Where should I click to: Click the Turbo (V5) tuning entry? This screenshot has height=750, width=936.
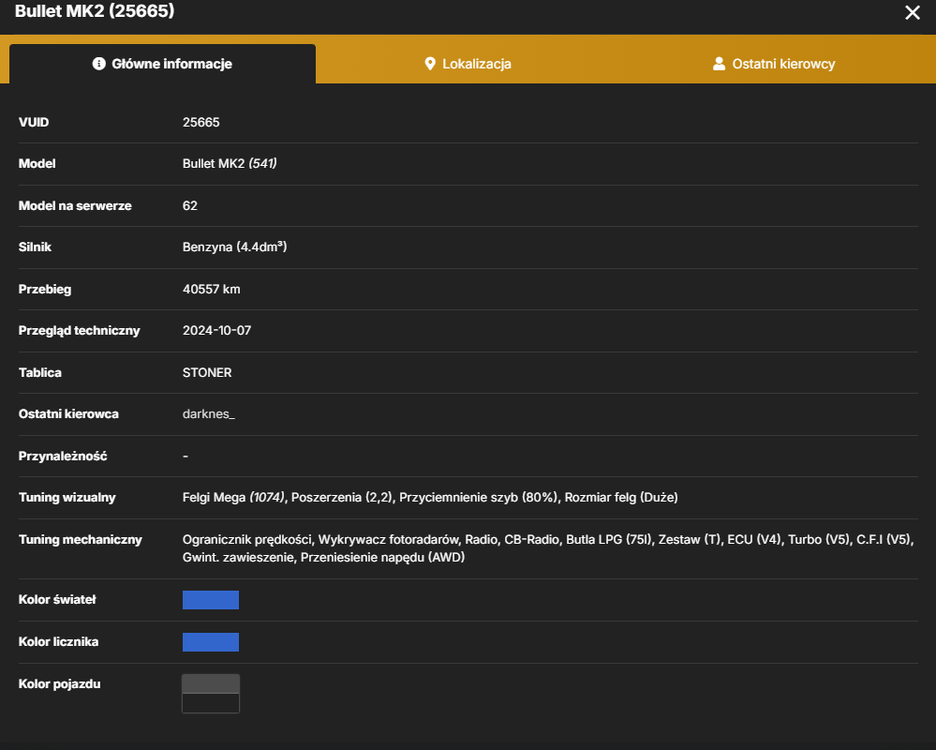pos(819,540)
